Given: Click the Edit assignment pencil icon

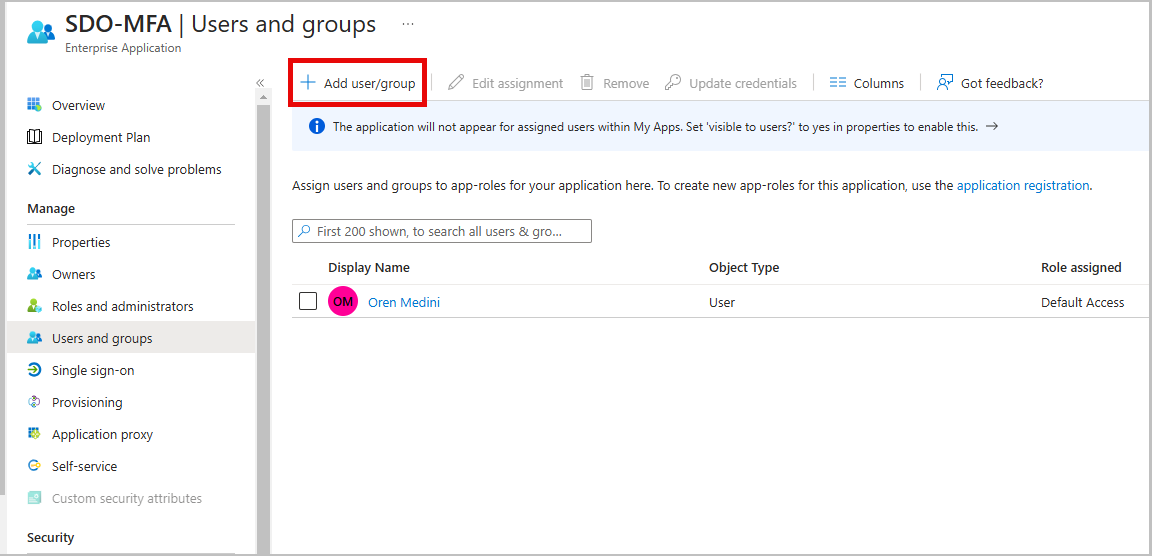Looking at the screenshot, I should click(456, 82).
